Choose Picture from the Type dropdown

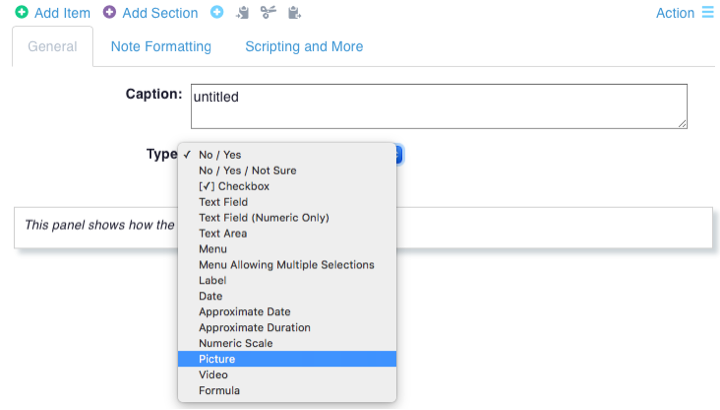pyautogui.click(x=218, y=359)
